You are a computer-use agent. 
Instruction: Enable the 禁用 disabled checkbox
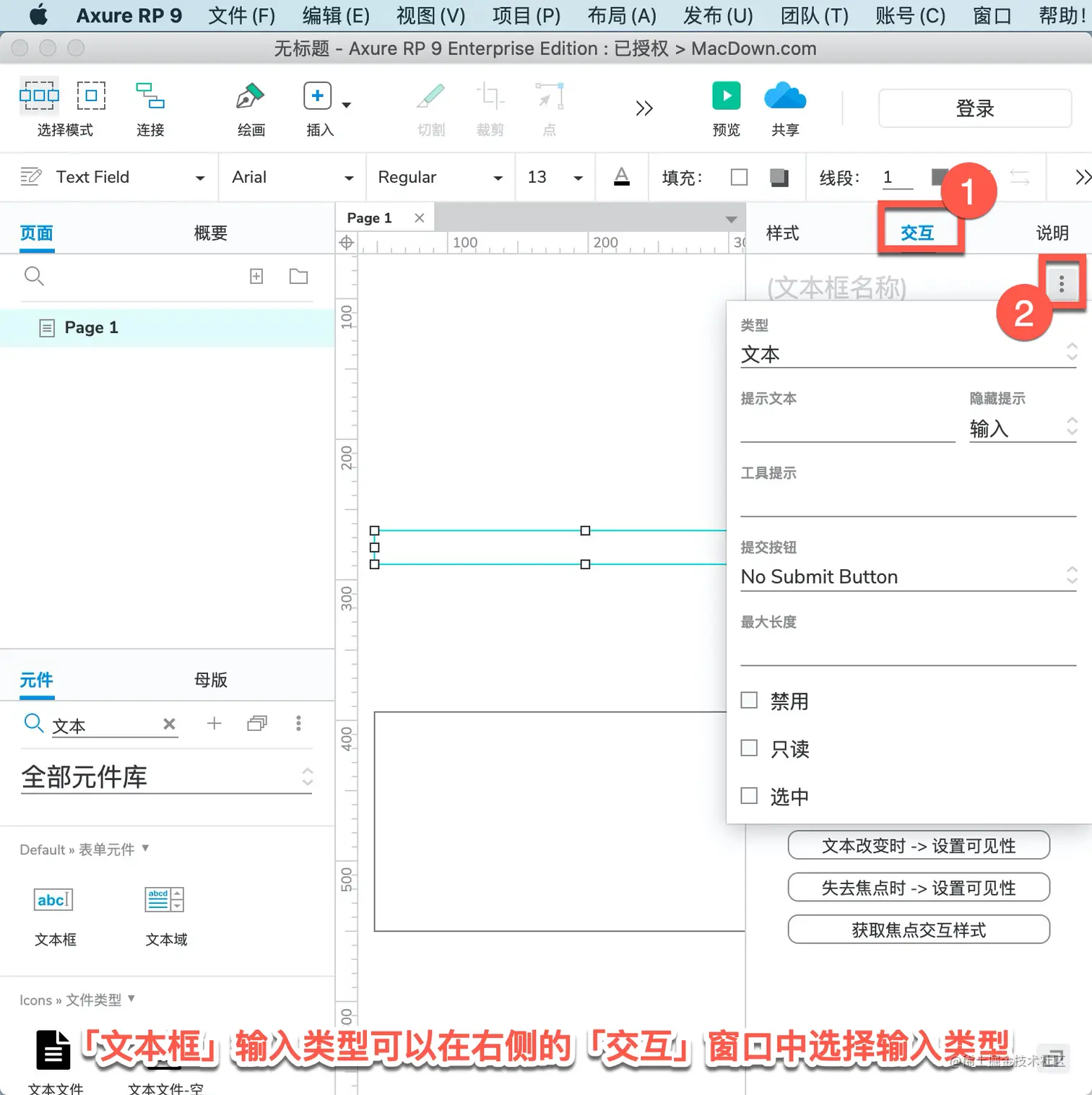pyautogui.click(x=749, y=700)
